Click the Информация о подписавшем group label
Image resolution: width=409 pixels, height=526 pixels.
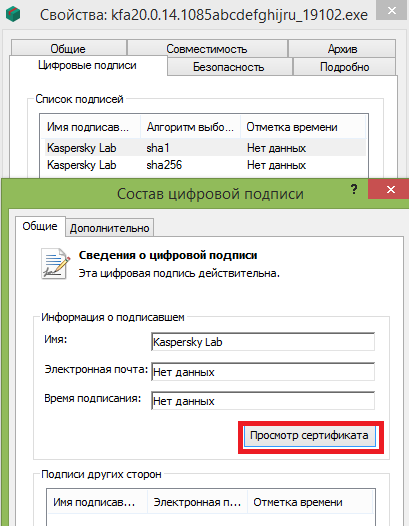pyautogui.click(x=113, y=317)
